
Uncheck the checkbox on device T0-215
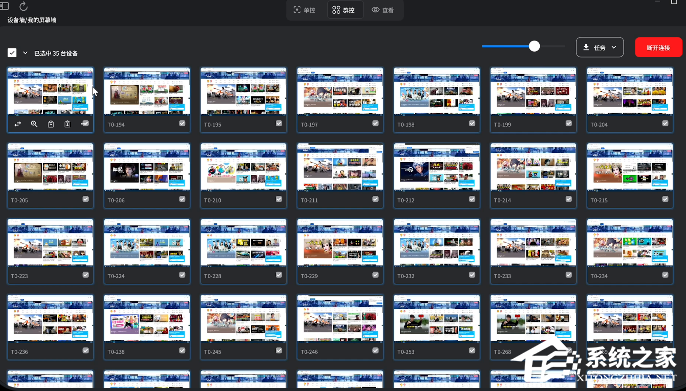(x=665, y=199)
